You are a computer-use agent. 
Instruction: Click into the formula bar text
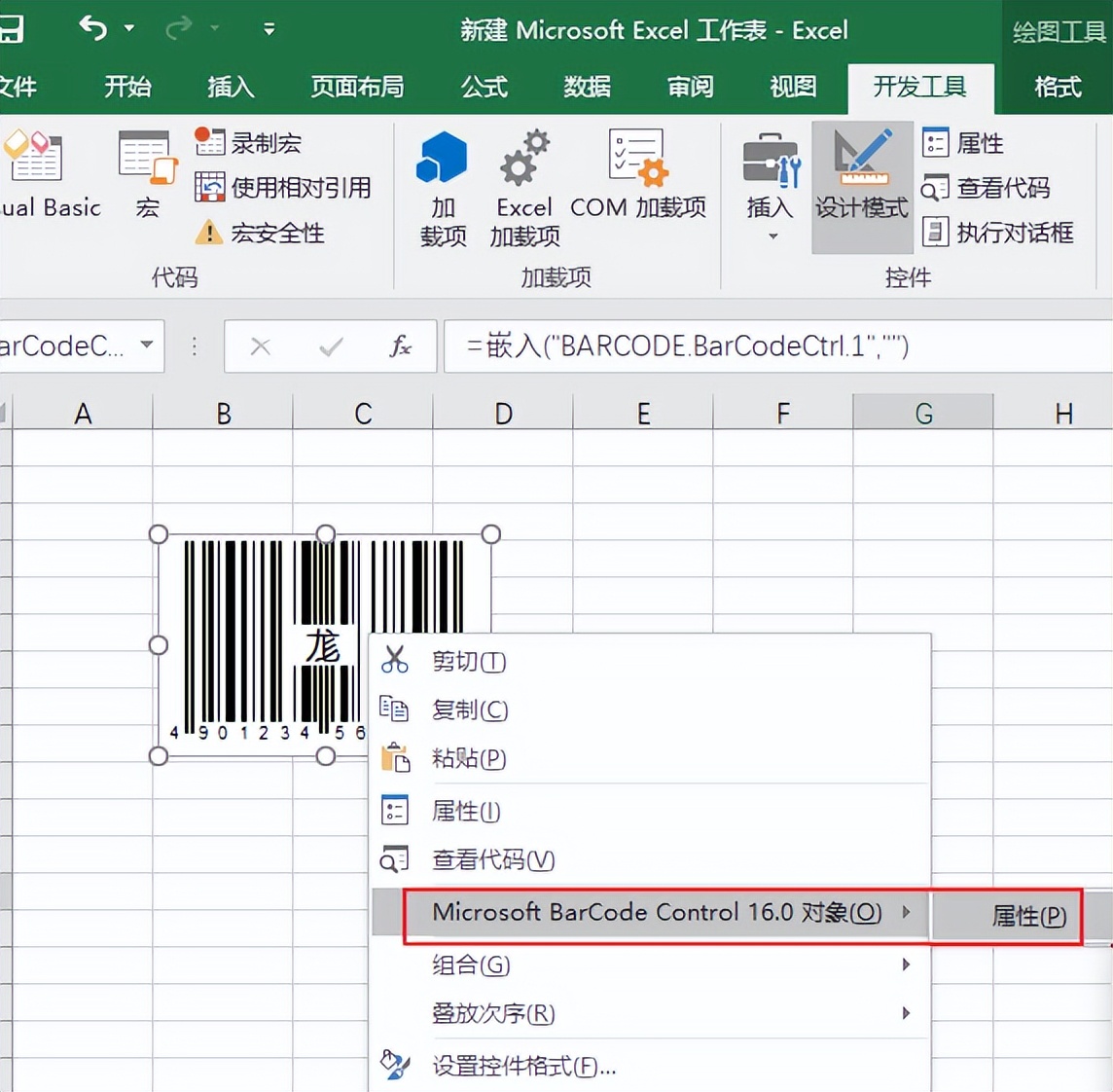(777, 346)
